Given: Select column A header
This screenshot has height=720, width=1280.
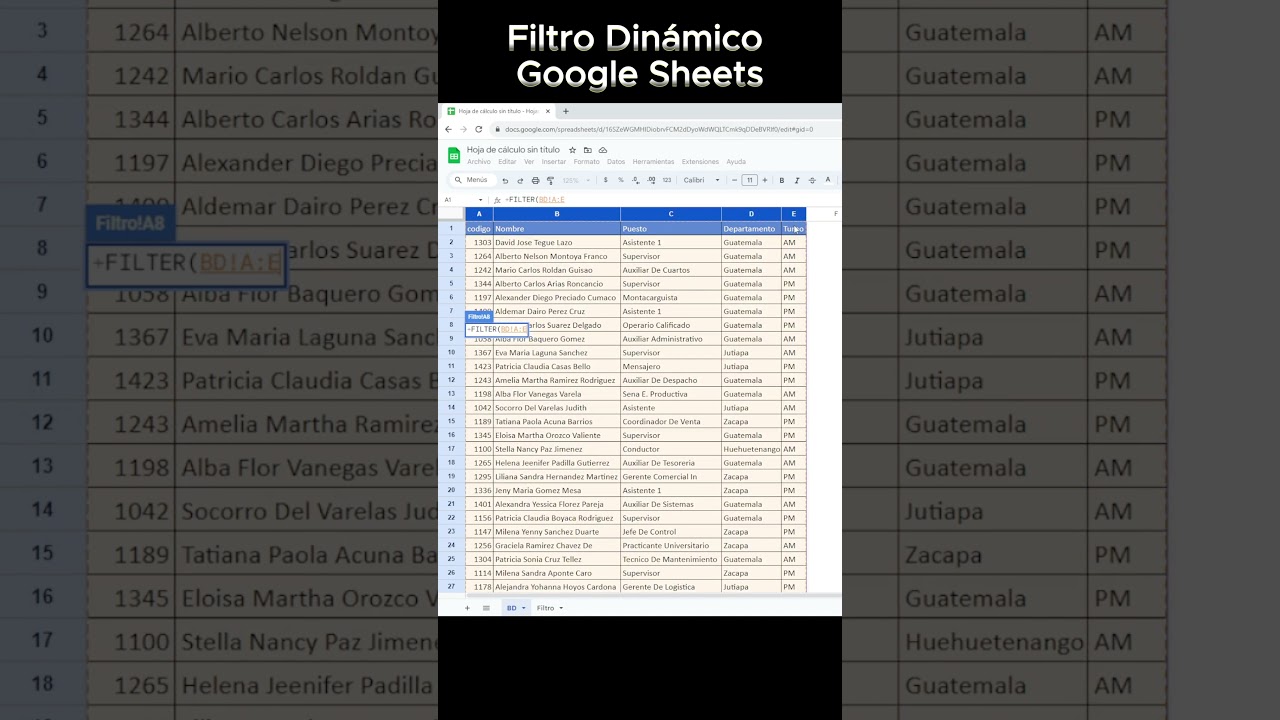Looking at the screenshot, I should pyautogui.click(x=479, y=214).
